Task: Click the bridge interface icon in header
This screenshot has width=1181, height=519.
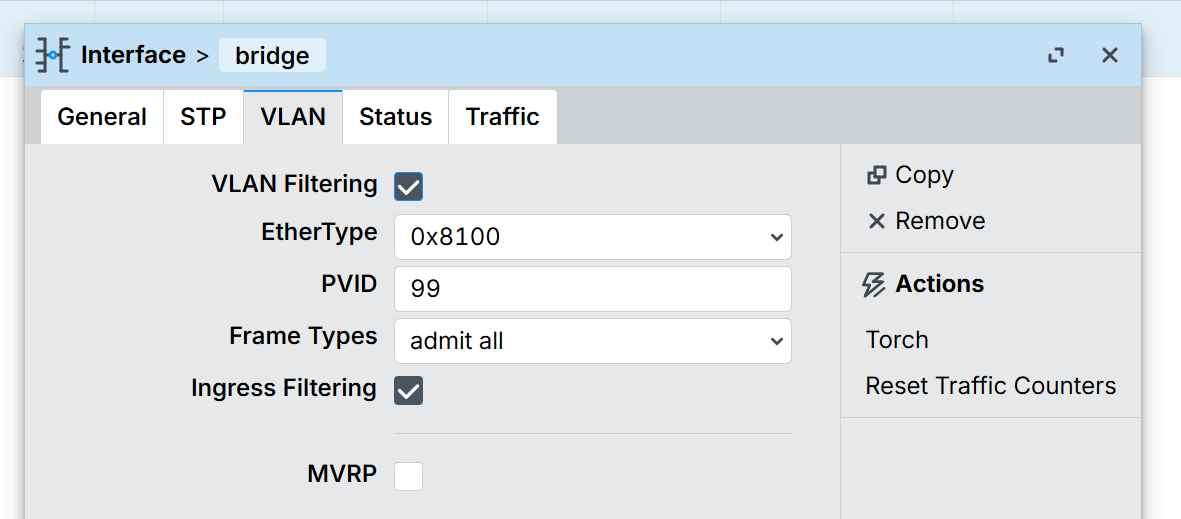Action: tap(52, 55)
